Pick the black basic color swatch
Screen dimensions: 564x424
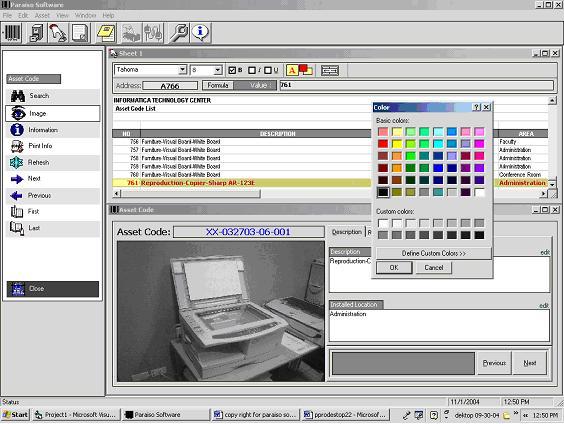tap(383, 192)
